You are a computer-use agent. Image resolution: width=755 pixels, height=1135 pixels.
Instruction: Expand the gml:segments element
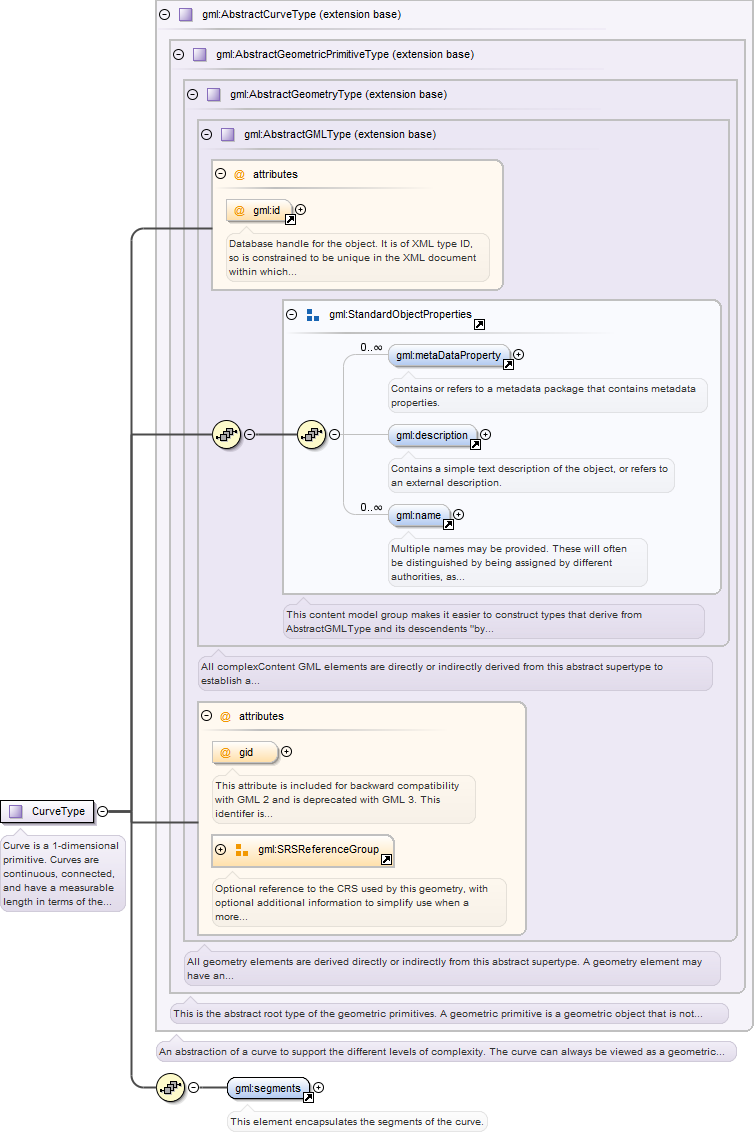(x=319, y=1087)
